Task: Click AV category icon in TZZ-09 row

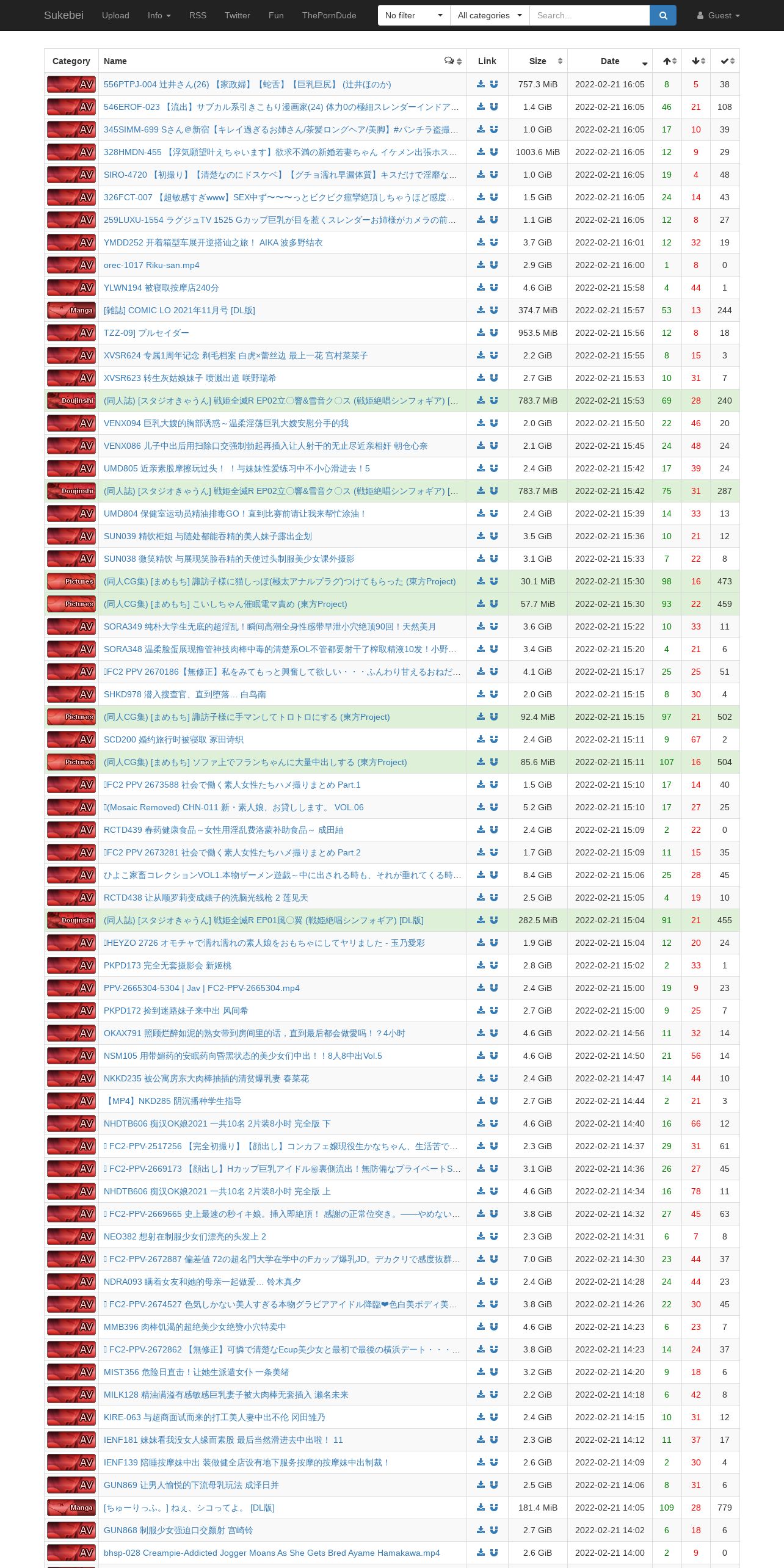Action: click(71, 333)
